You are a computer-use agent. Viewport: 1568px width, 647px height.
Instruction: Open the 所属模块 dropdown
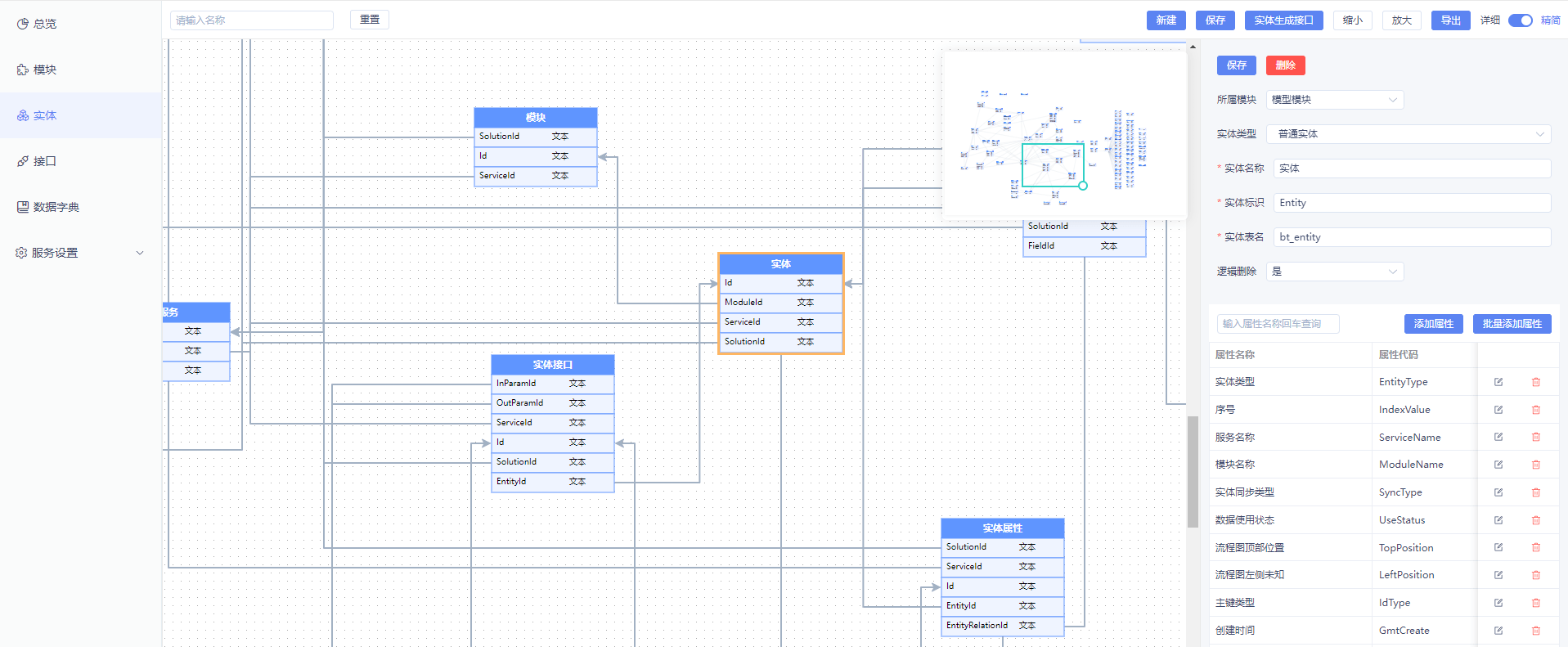(x=1334, y=100)
